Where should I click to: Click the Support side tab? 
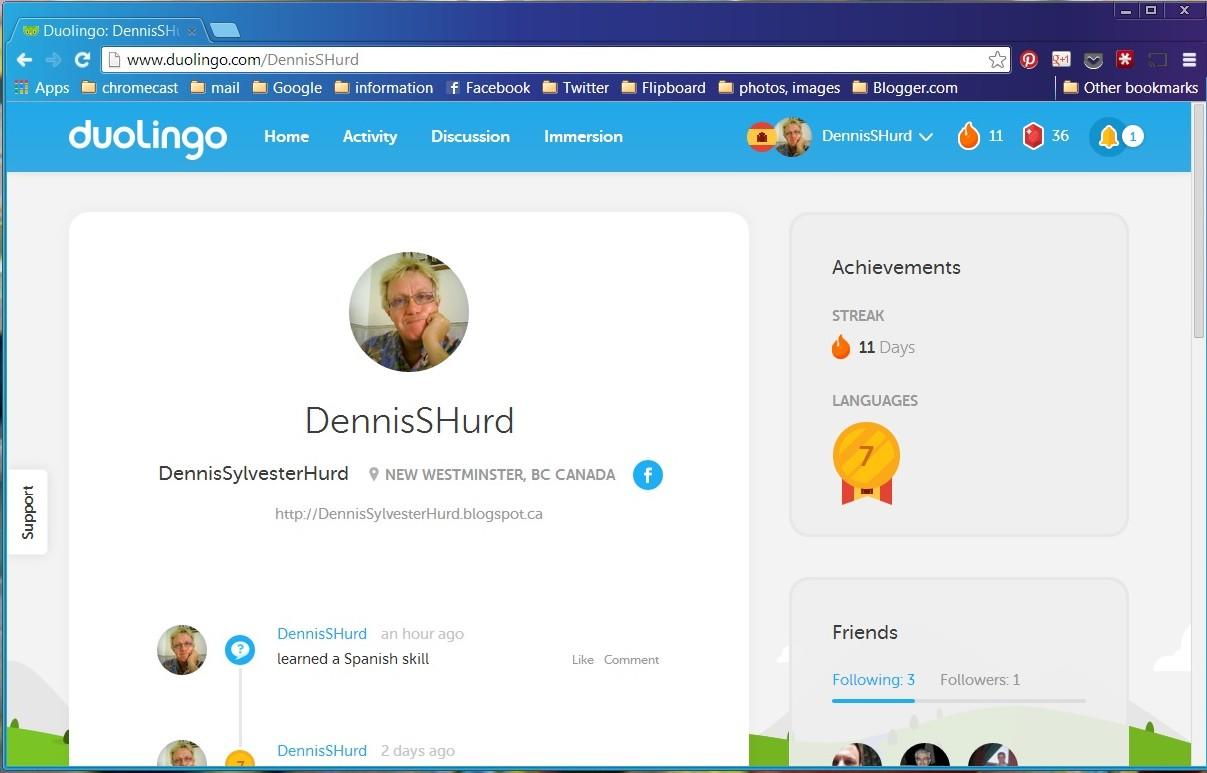tap(28, 512)
